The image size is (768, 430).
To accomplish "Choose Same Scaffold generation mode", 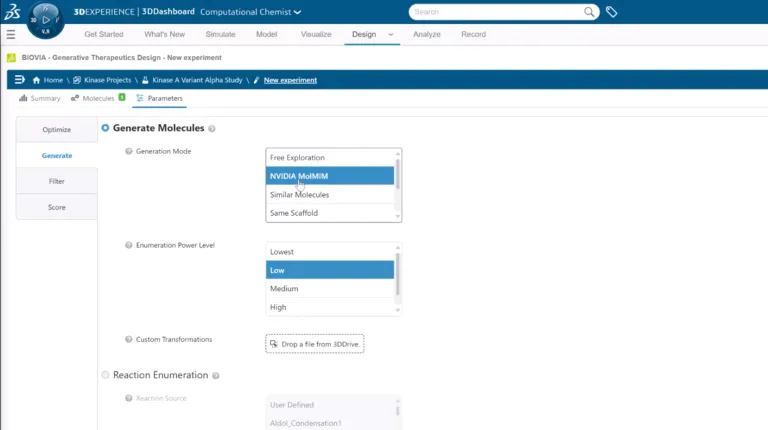I will [x=330, y=213].
